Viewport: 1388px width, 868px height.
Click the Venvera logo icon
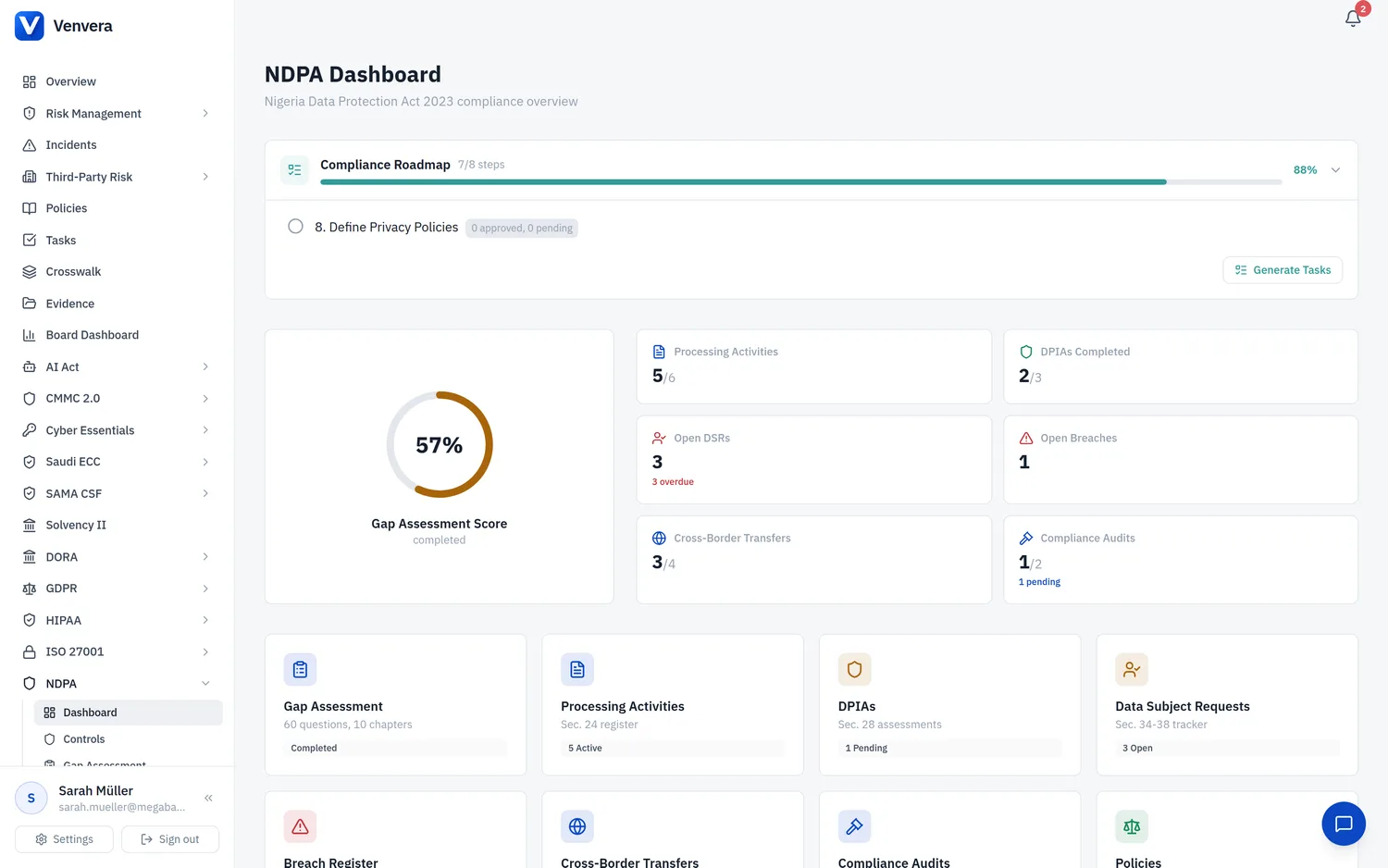[x=30, y=26]
